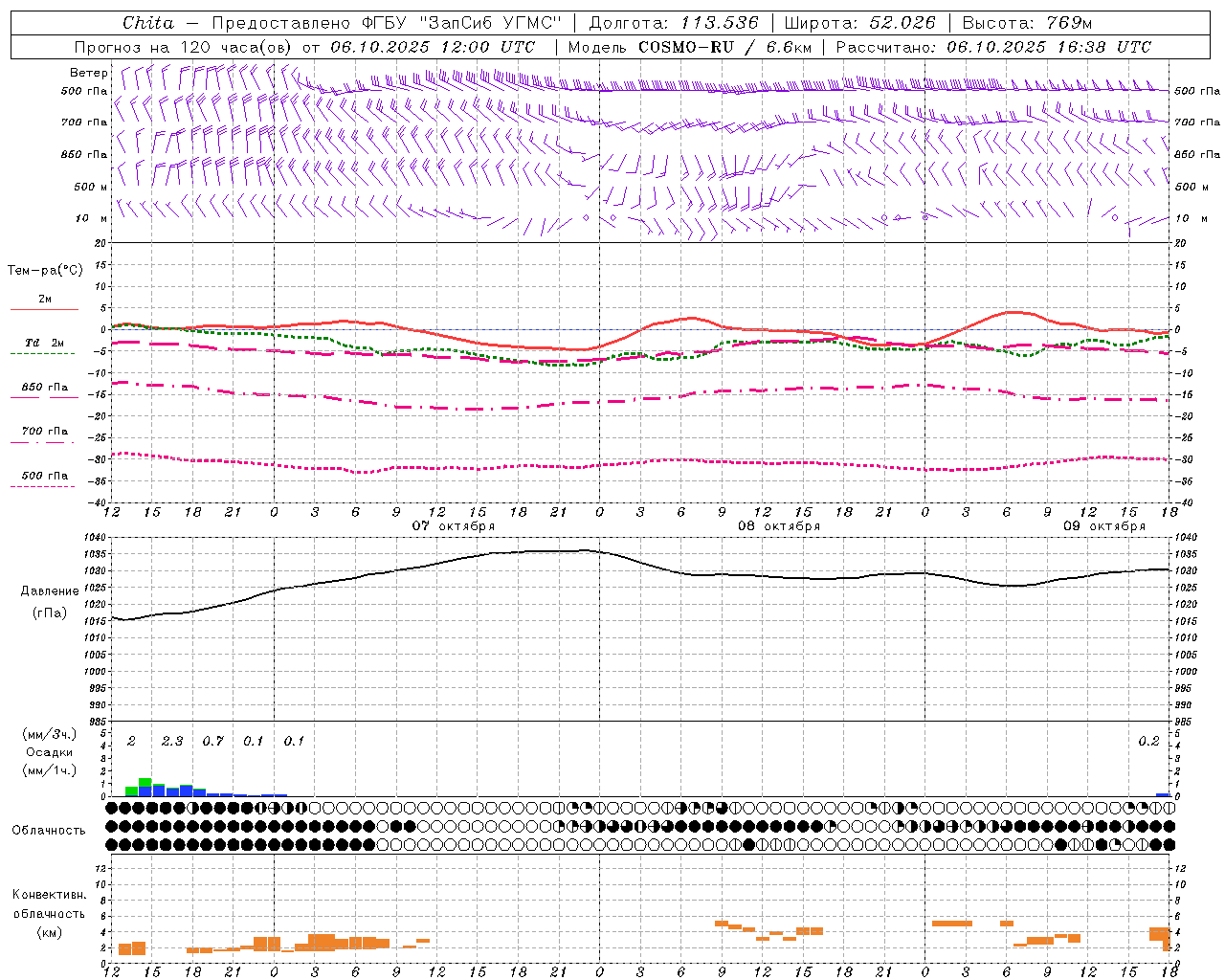Click the "(км)" unit under convective cloudiness
Image resolution: width=1225 pixels, height=980 pixels.
pos(50,932)
